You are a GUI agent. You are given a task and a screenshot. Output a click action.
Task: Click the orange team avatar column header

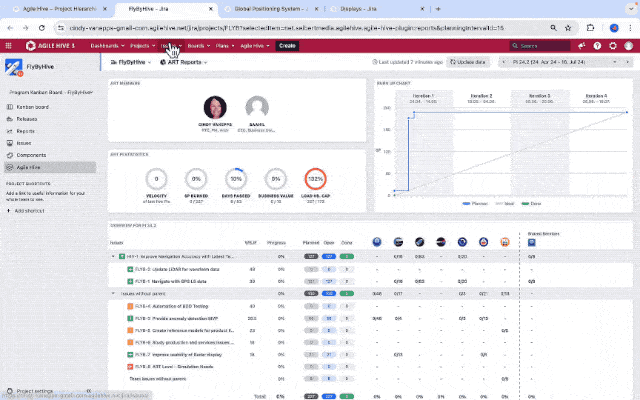[x=504, y=242]
